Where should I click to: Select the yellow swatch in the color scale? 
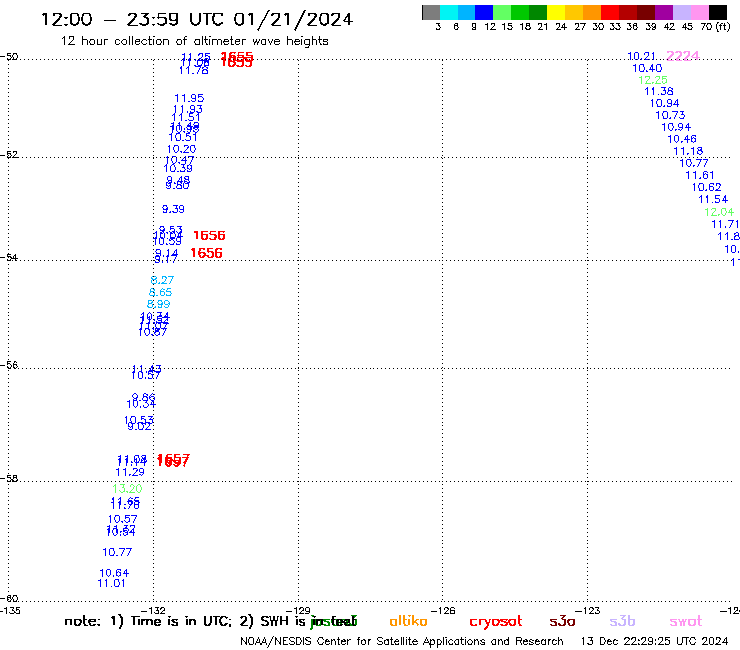(x=556, y=13)
